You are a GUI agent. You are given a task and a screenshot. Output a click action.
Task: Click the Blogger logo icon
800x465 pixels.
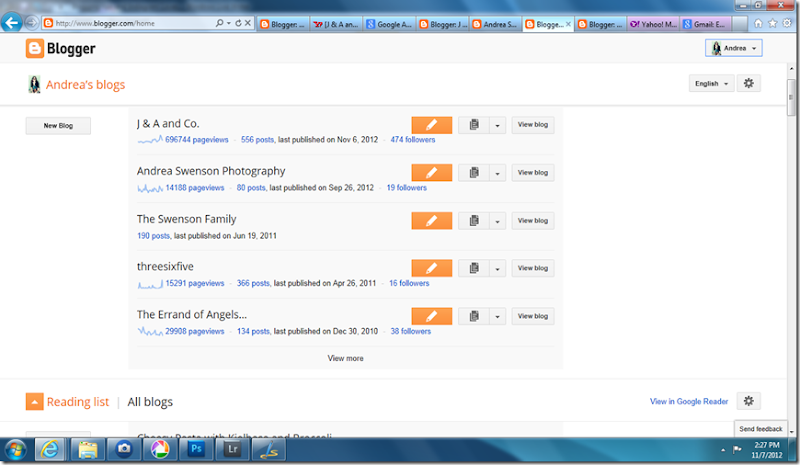click(35, 48)
